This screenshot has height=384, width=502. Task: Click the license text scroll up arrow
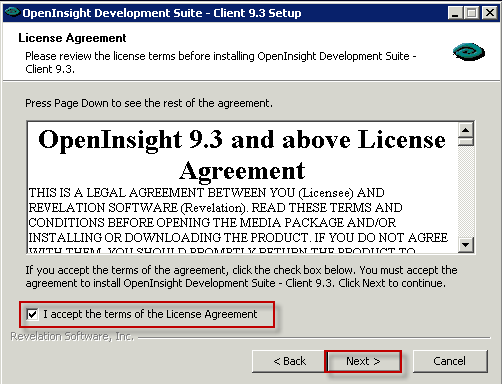(x=466, y=130)
